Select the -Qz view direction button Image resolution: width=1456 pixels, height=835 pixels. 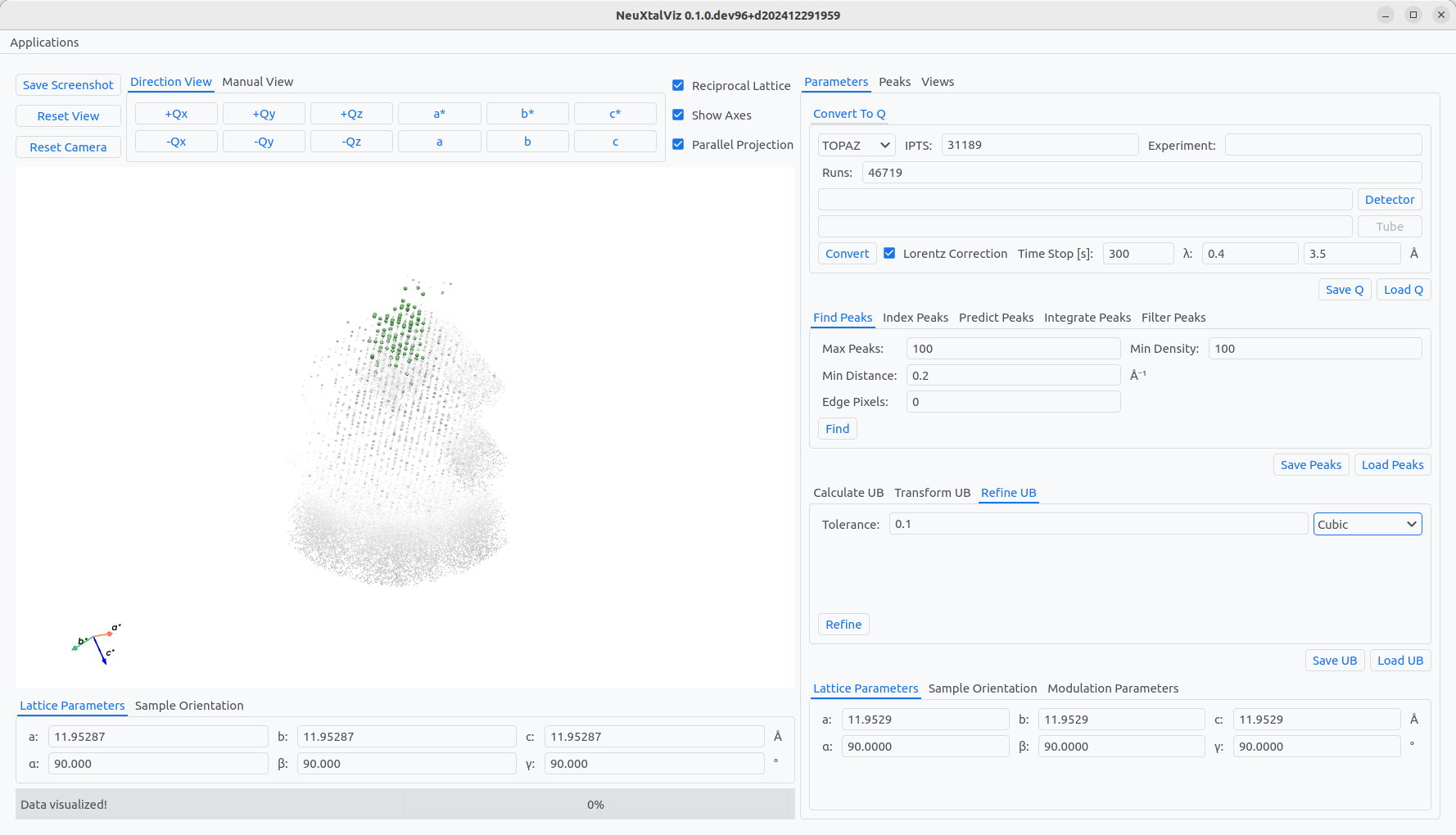point(351,142)
